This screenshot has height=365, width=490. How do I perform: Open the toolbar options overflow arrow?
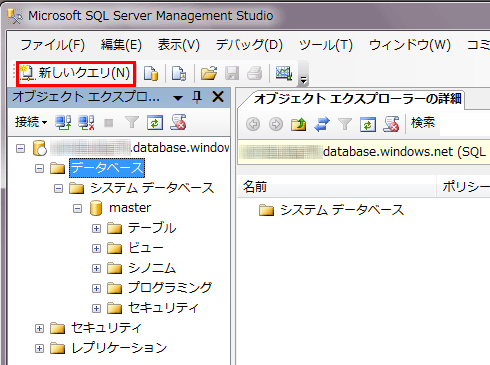coord(303,80)
